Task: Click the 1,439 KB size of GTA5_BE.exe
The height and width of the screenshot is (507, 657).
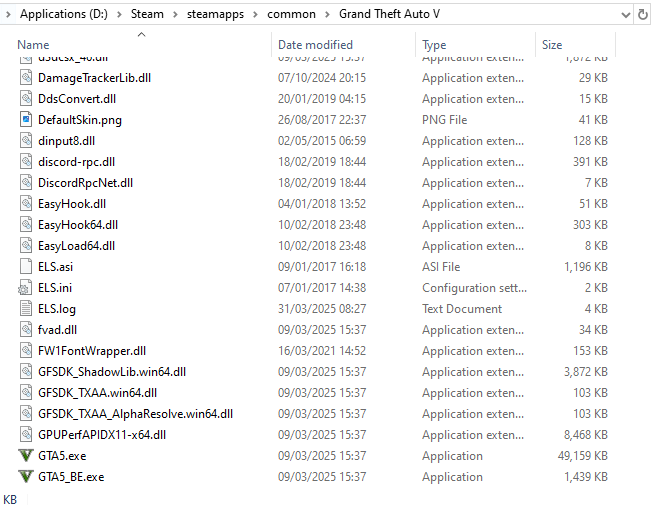Action: [586, 477]
